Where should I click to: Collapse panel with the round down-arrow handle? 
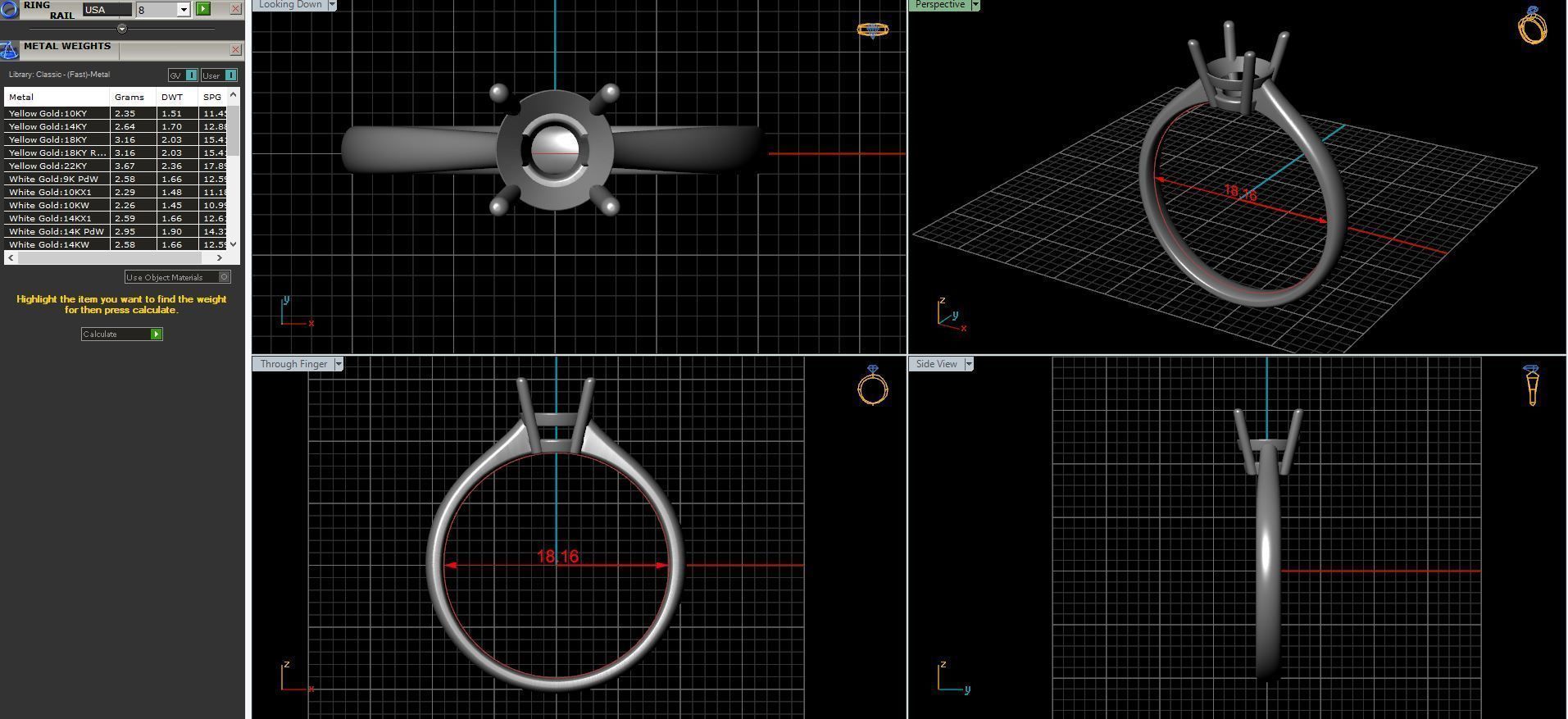pyautogui.click(x=122, y=29)
